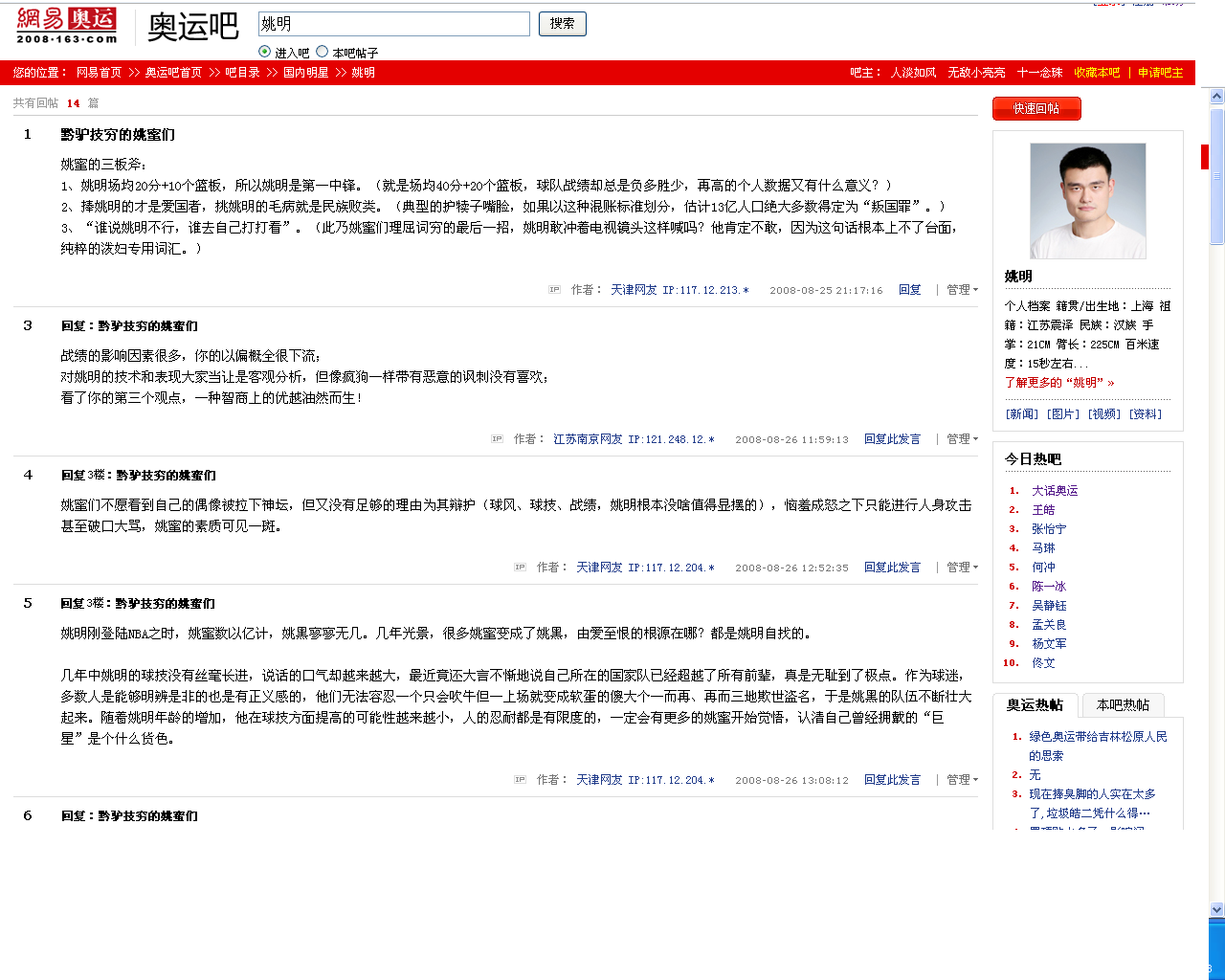The width and height of the screenshot is (1225, 980).
Task: Select the 本吧帖子 radio option
Action: pyautogui.click(x=323, y=52)
